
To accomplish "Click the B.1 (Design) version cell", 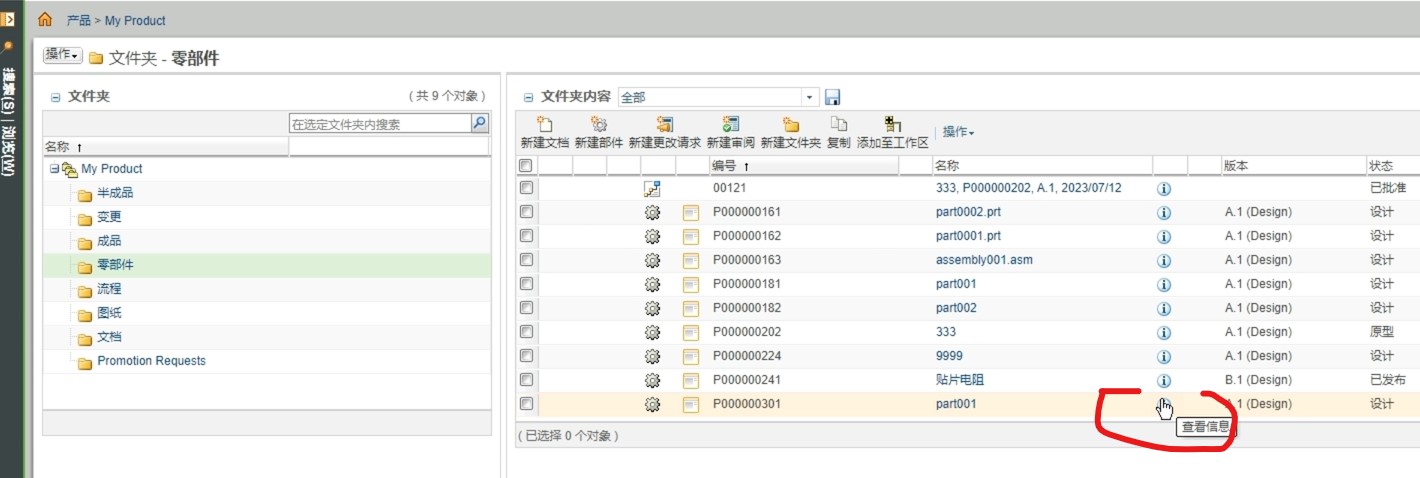I will 1258,380.
